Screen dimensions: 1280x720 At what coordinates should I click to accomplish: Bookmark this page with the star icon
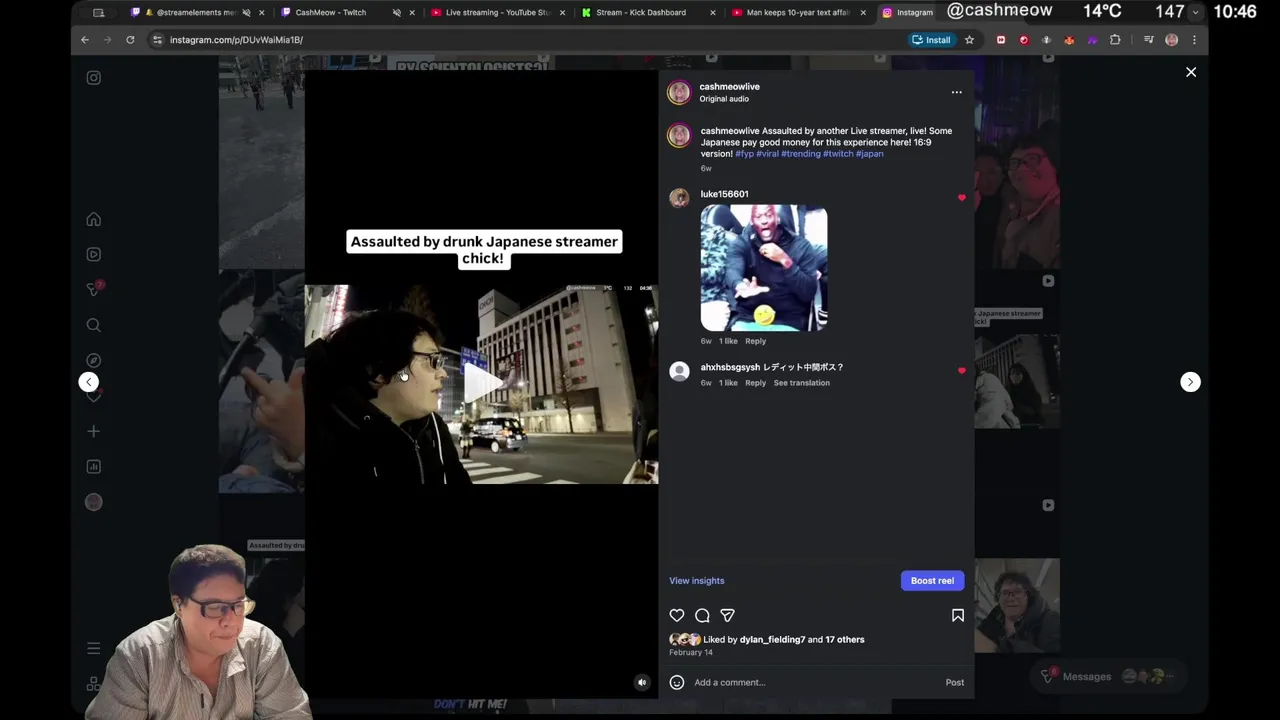(x=969, y=40)
